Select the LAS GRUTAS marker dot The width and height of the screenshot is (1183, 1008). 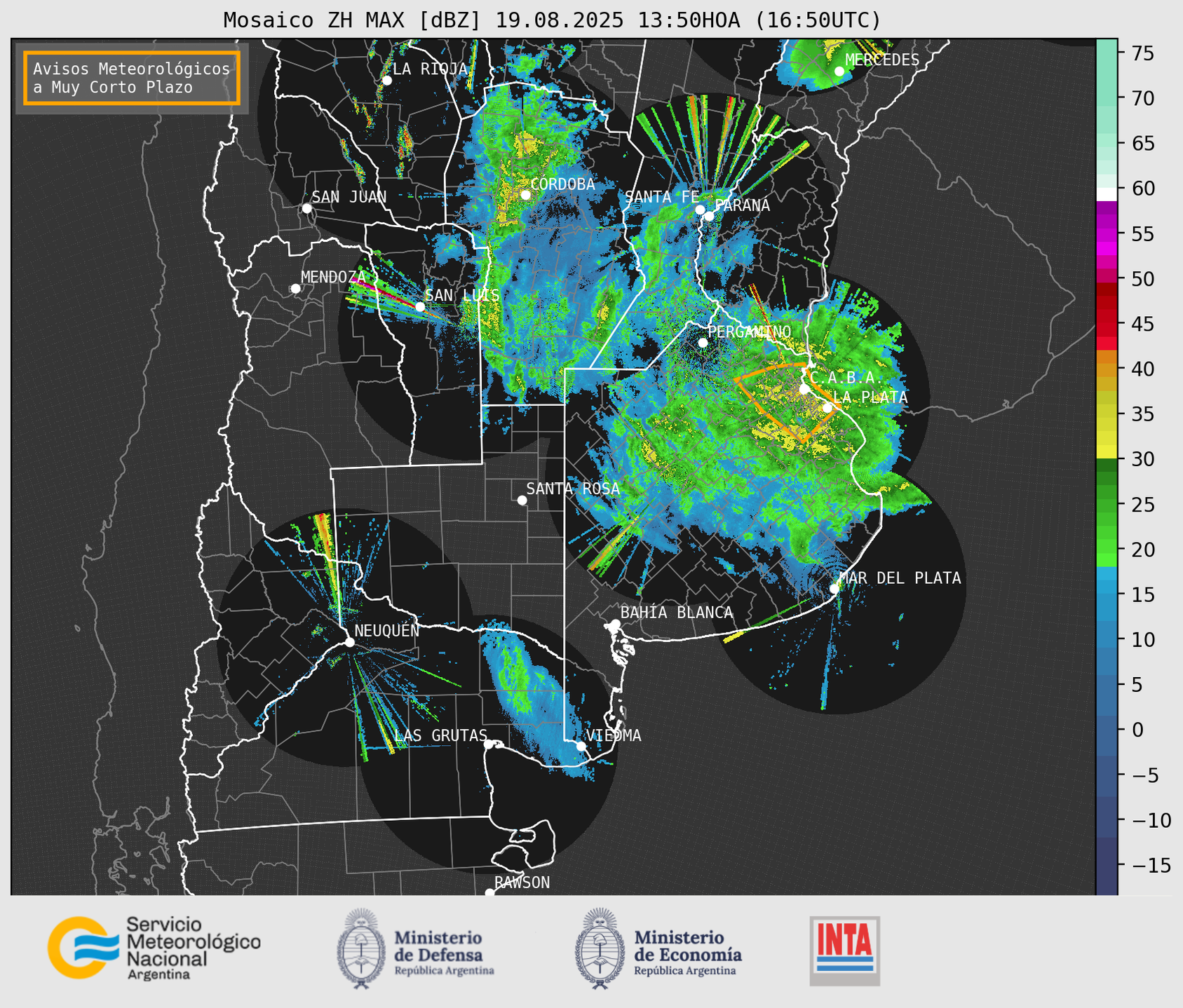click(489, 744)
